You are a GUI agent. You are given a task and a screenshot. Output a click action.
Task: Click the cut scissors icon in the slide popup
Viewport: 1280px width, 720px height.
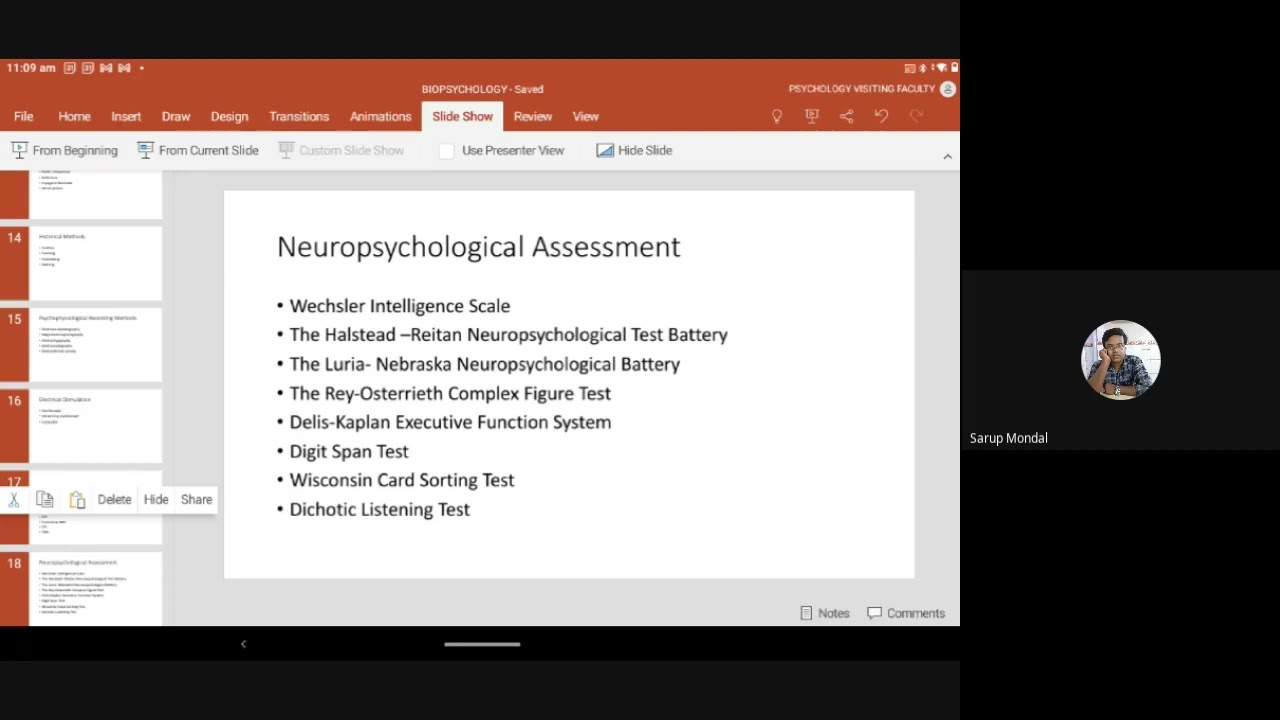[x=14, y=500]
